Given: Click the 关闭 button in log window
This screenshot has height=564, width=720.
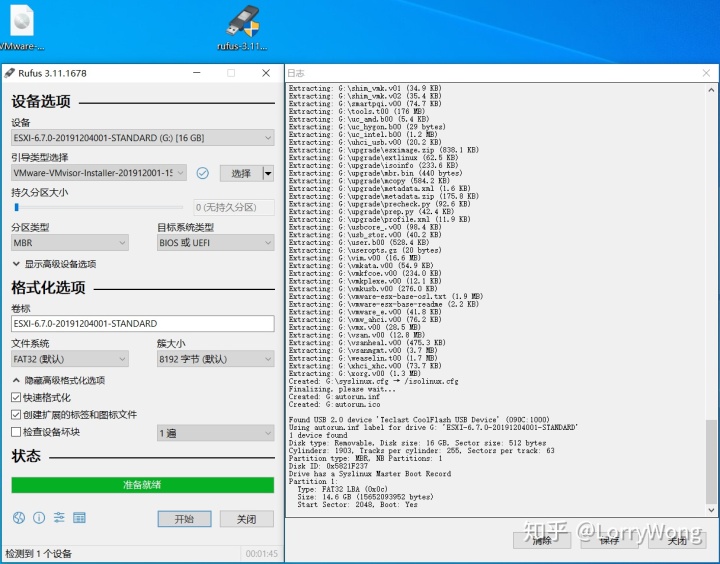Looking at the screenshot, I should (677, 541).
